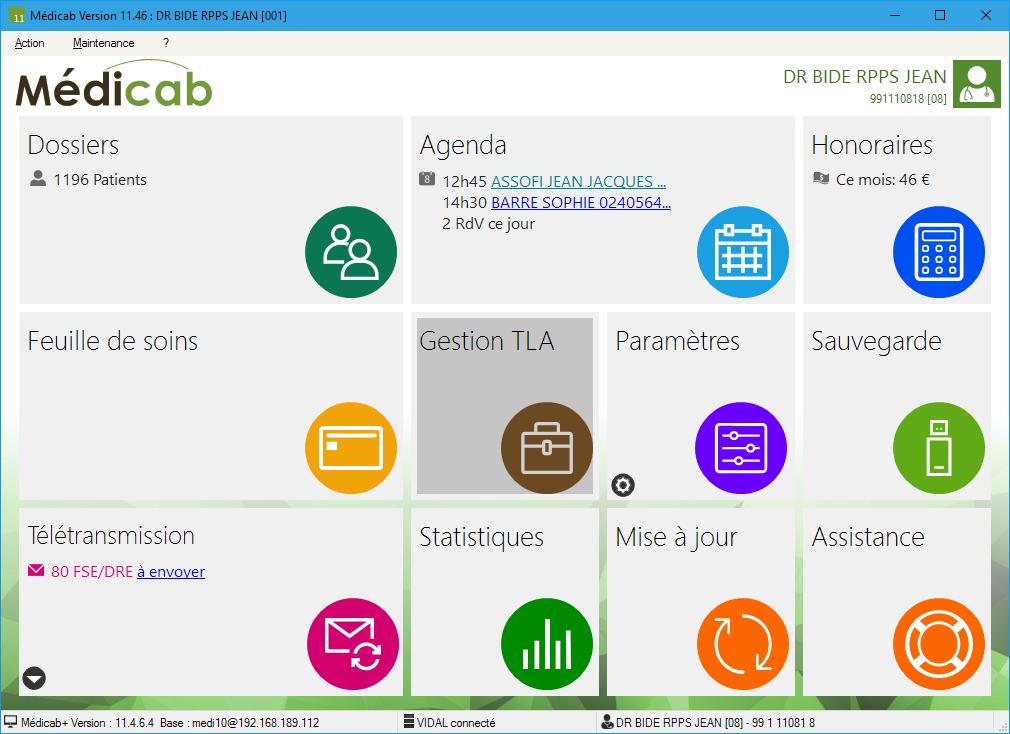Open the ? help menu
1010x734 pixels.
(166, 43)
